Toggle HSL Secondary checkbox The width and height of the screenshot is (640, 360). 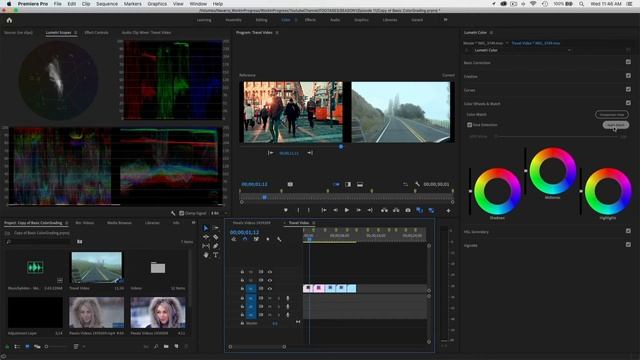(x=628, y=231)
